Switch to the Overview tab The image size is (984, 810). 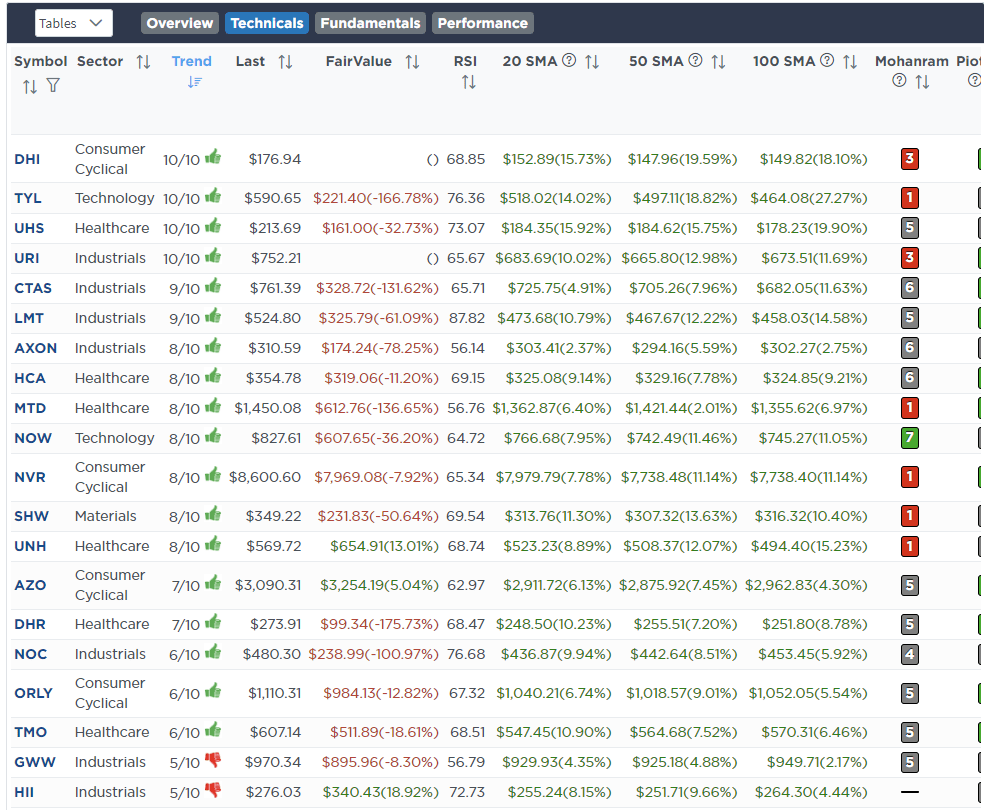click(180, 23)
